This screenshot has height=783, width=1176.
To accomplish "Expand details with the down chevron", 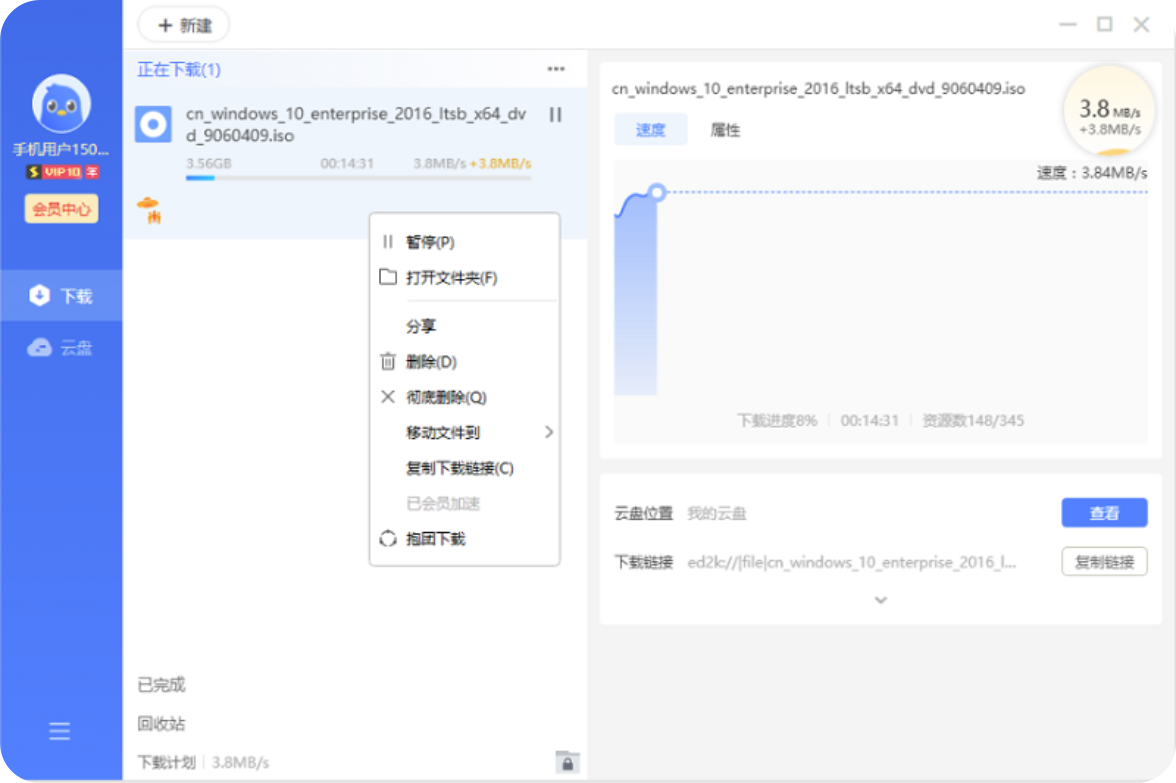I will 881,600.
